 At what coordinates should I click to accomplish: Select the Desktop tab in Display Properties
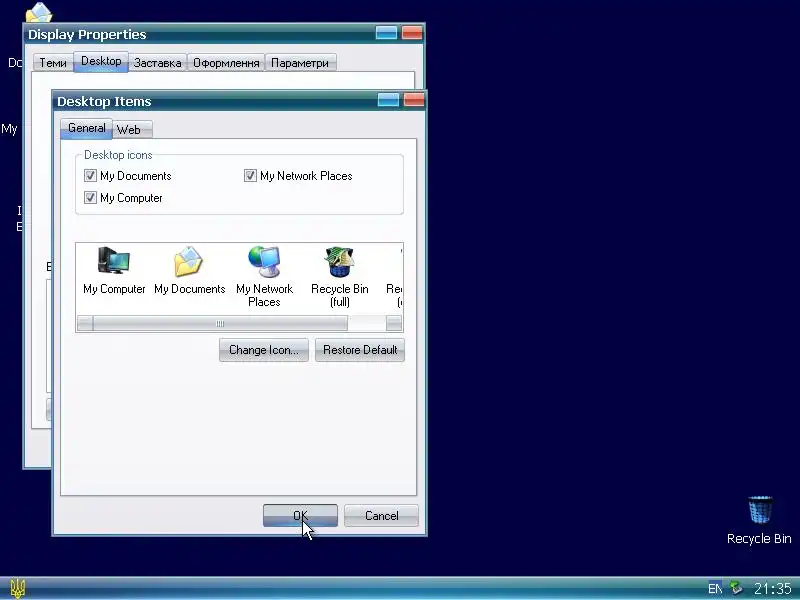[x=101, y=61]
